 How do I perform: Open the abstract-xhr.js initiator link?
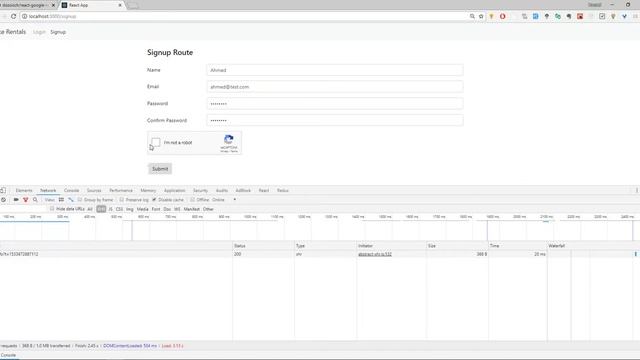tap(375, 254)
